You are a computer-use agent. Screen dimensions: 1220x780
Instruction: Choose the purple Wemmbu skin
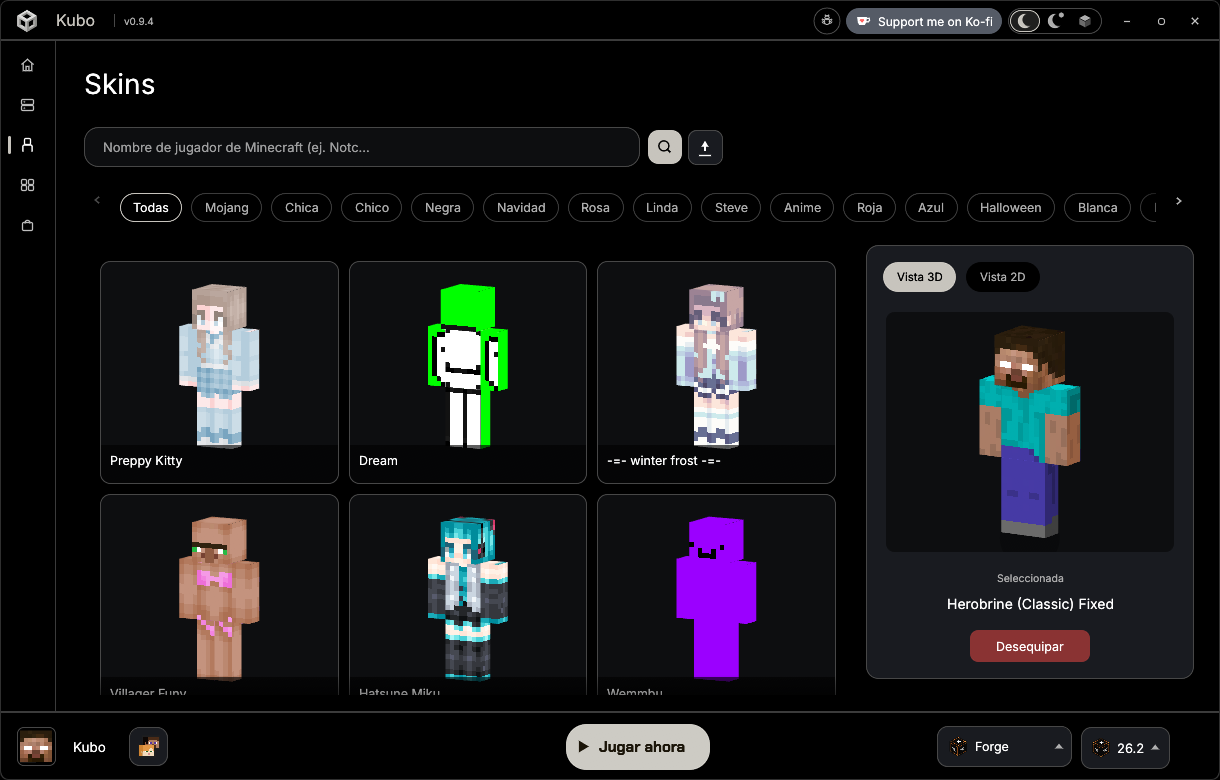point(716,594)
